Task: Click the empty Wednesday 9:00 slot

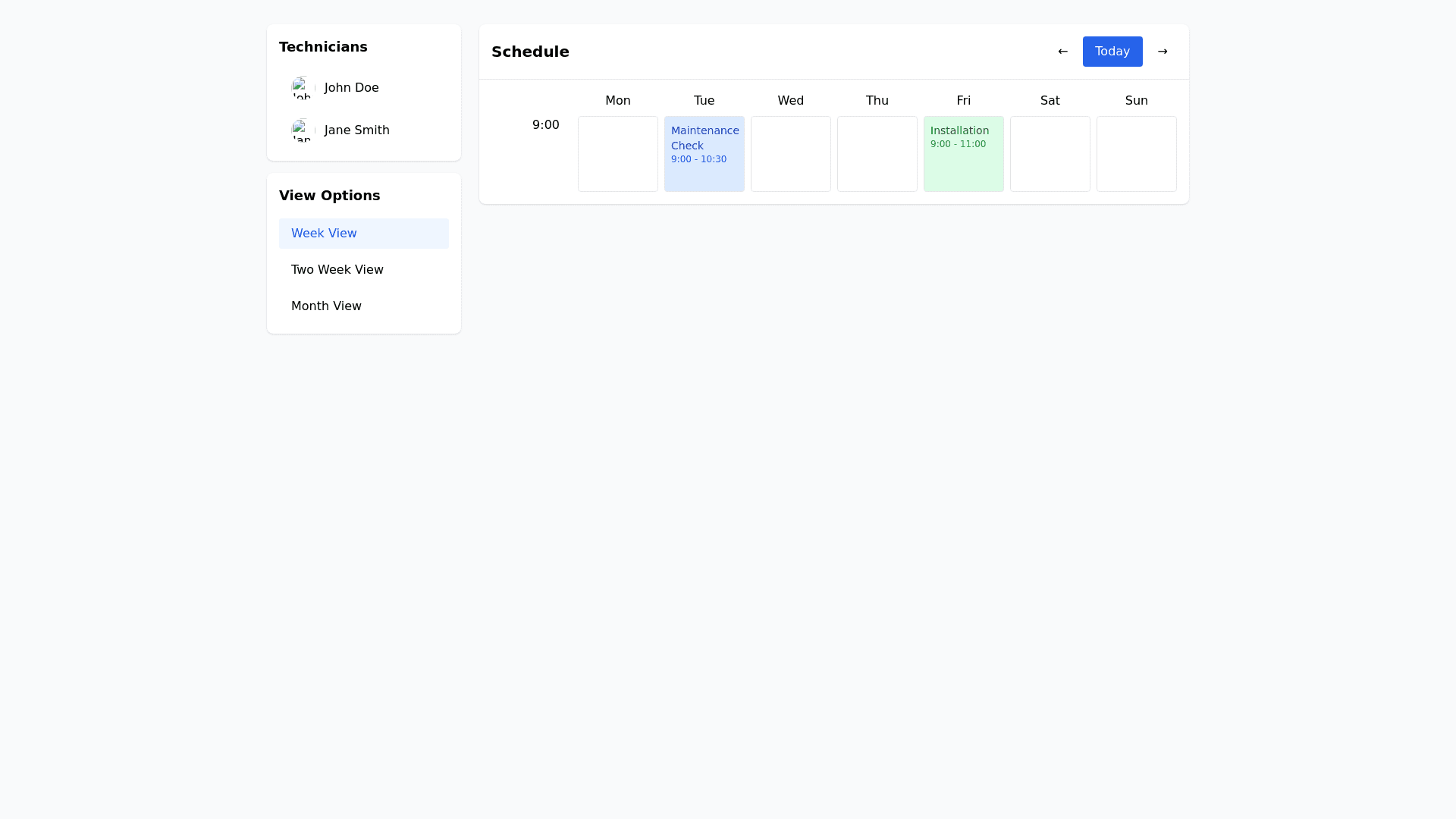Action: (790, 153)
